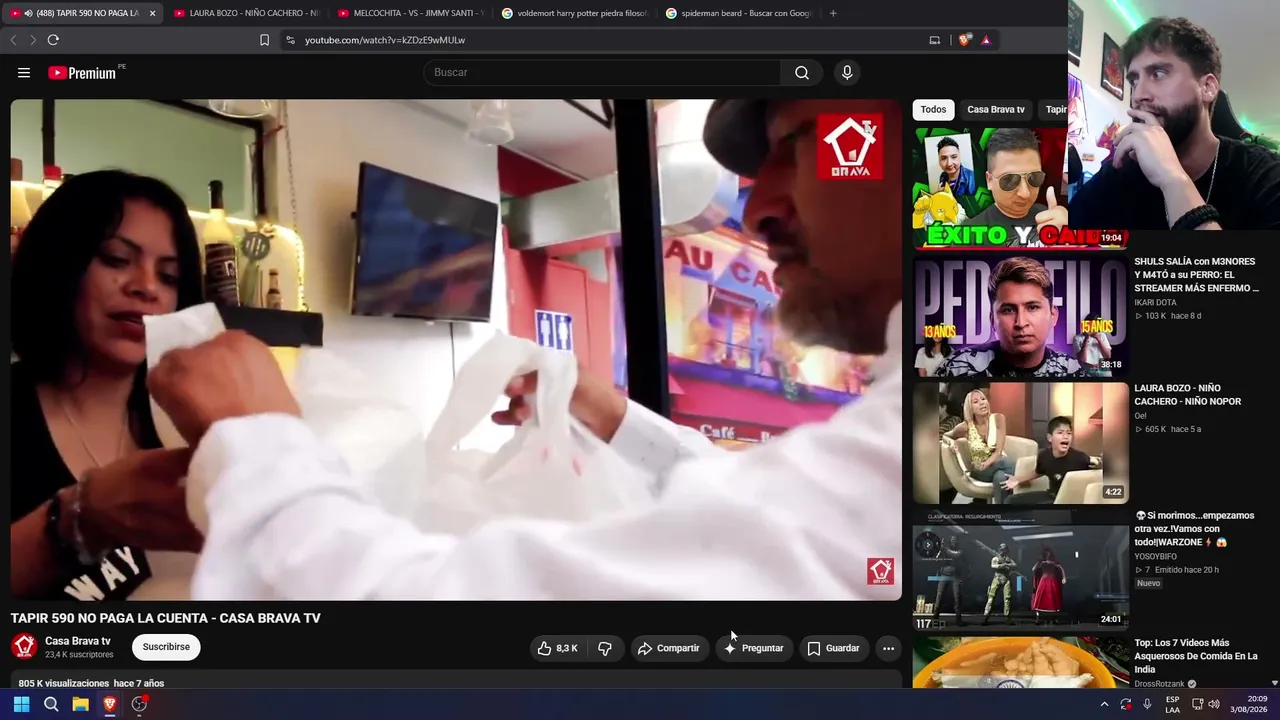Click the address bar URL
The image size is (1280, 720).
385,40
